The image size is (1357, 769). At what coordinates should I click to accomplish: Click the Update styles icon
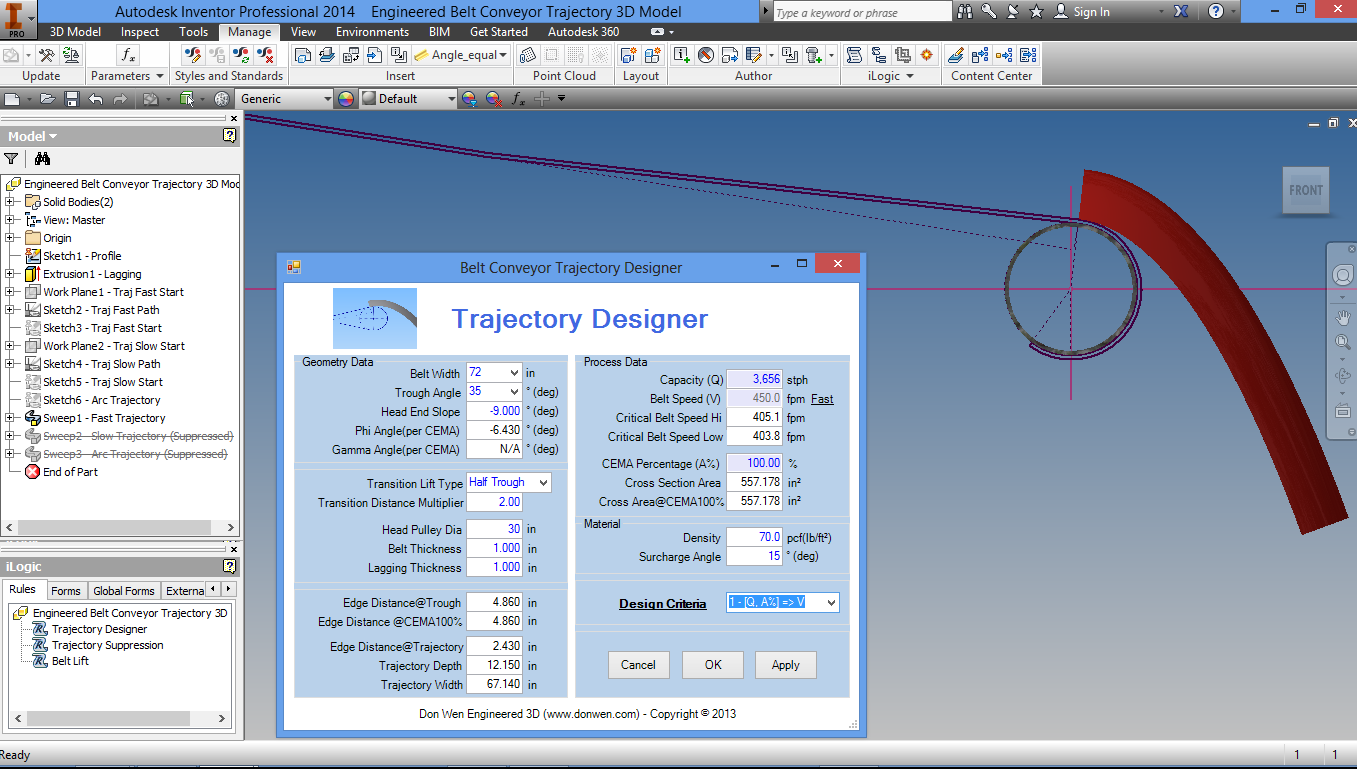(x=241, y=55)
